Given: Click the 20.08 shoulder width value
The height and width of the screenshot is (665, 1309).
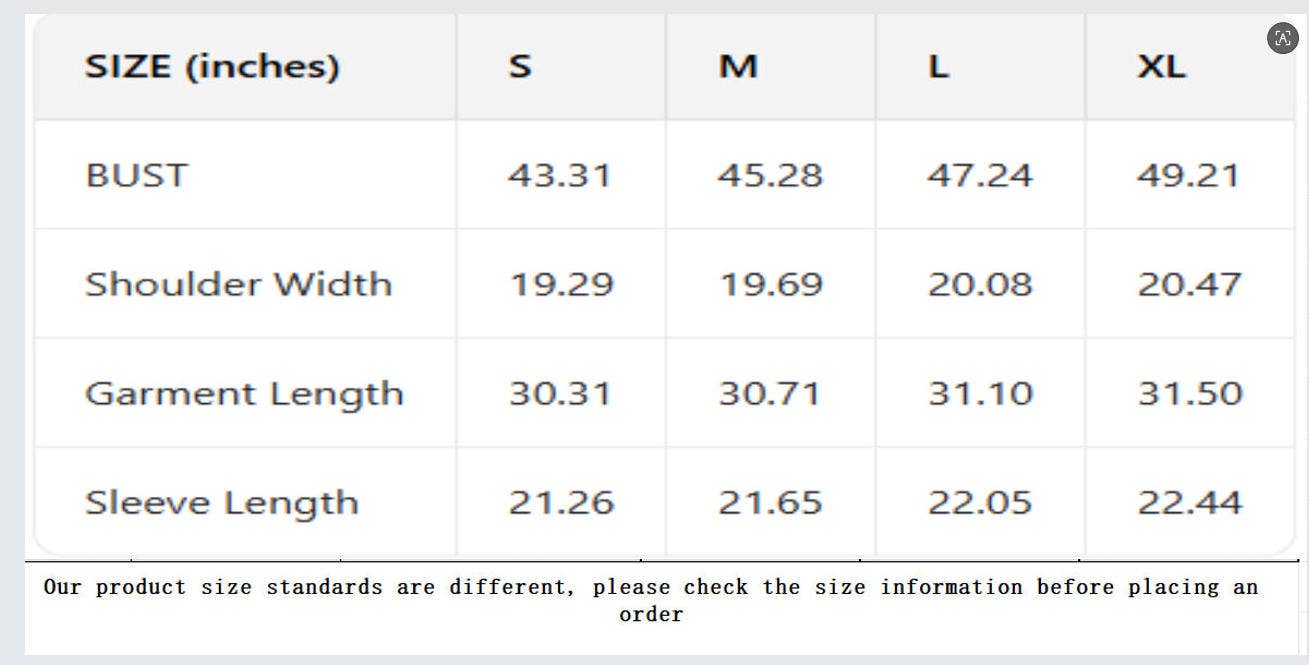Looking at the screenshot, I should pos(980,285).
